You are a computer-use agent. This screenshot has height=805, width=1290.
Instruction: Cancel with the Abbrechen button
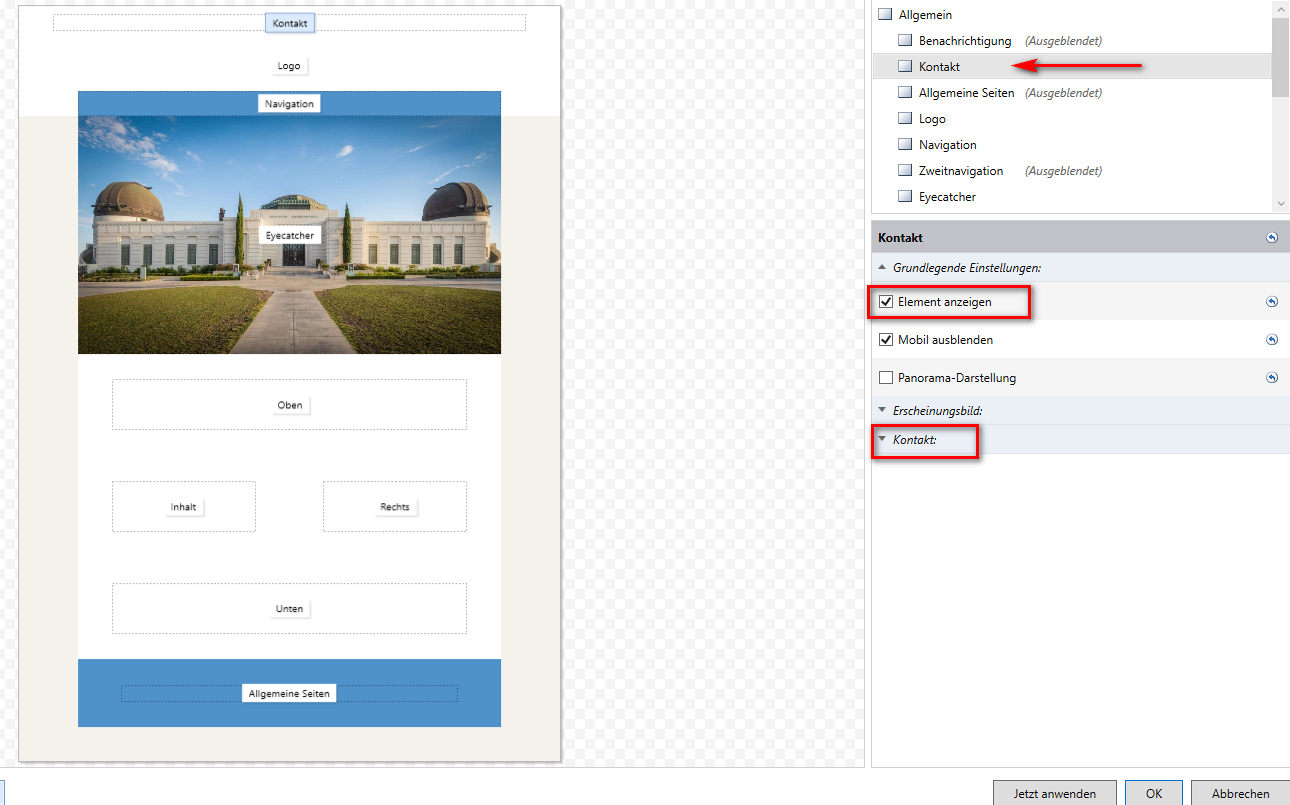click(1240, 793)
